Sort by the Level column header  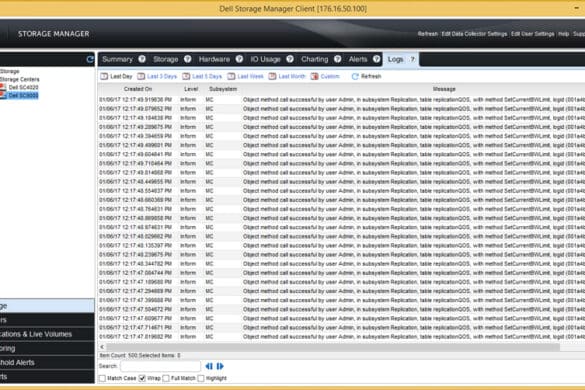coord(191,89)
